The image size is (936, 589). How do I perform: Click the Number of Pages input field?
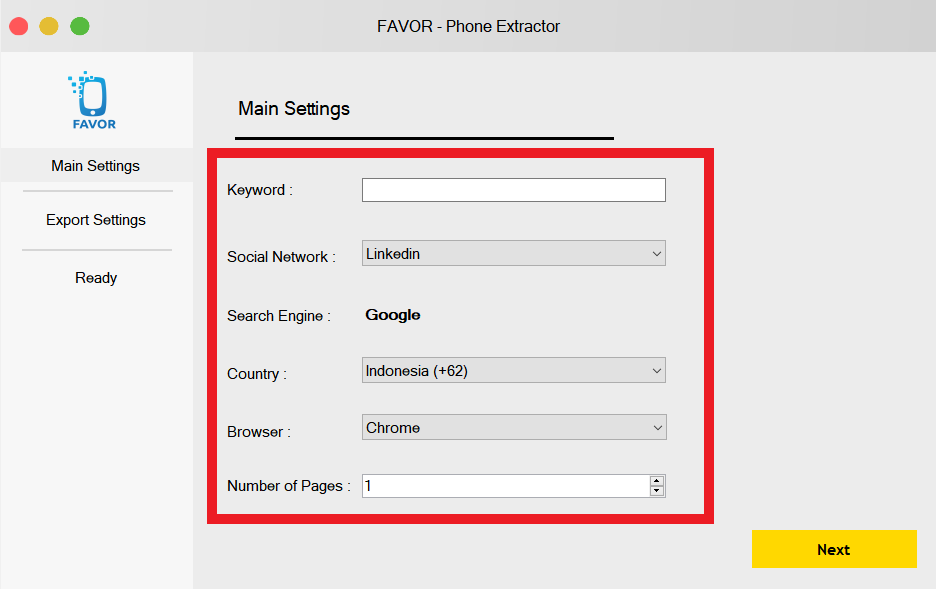506,486
